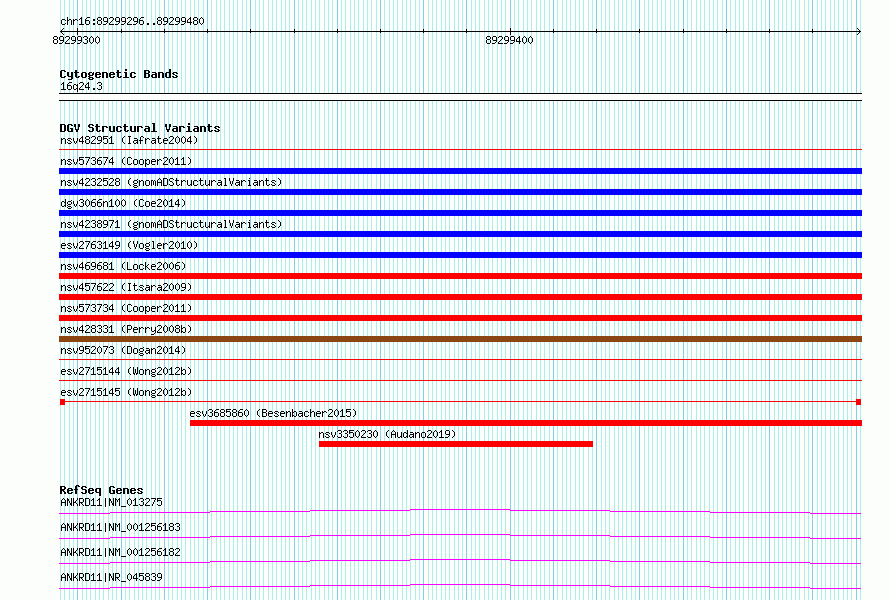
Task: Click right red end marker of esv2715145
Action: click(859, 402)
